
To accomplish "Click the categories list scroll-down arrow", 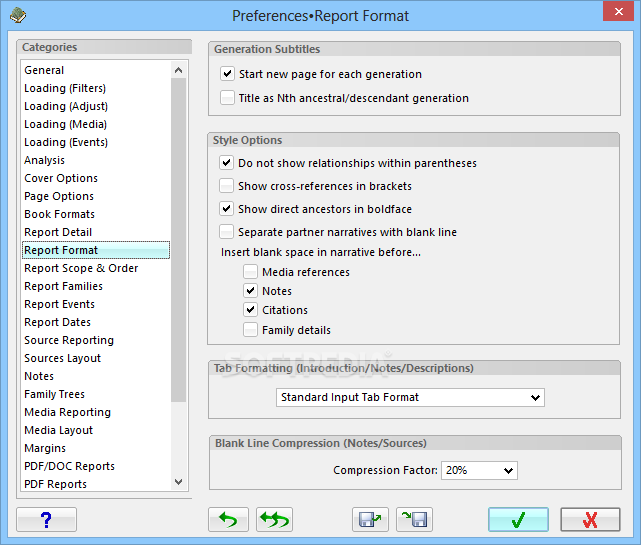I will [178, 482].
